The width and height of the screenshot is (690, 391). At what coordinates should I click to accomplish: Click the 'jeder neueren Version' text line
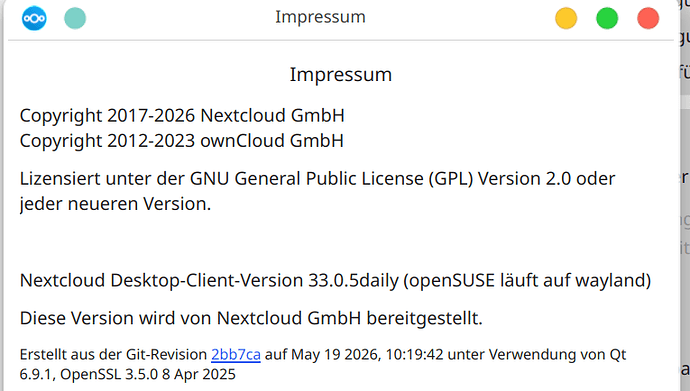[x=115, y=204]
